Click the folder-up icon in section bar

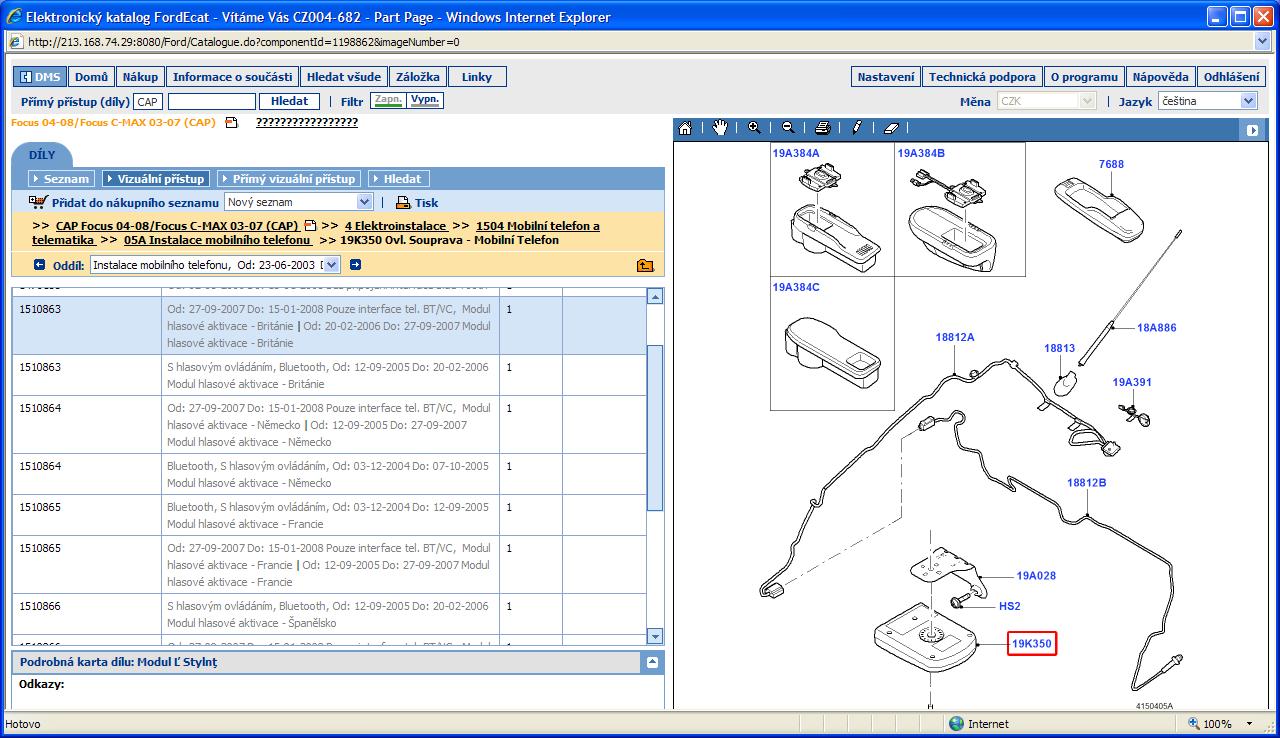pos(645,265)
